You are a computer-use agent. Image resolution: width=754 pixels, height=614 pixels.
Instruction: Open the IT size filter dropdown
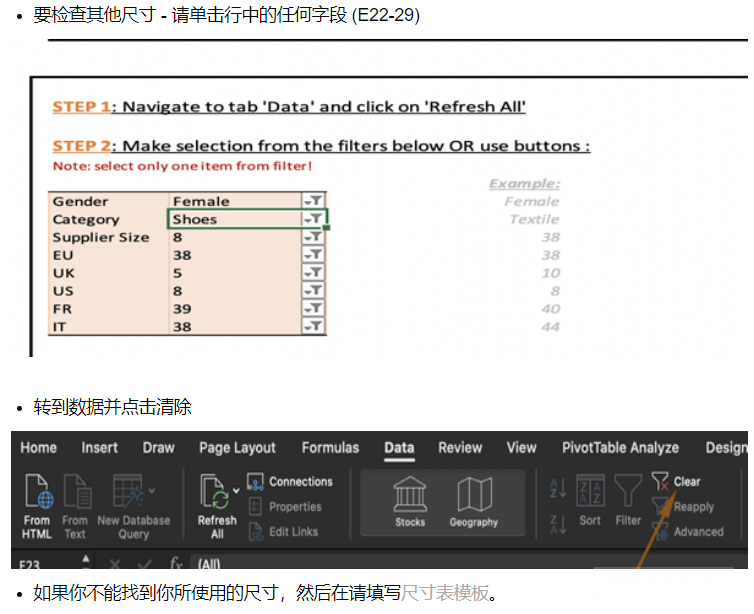click(314, 326)
